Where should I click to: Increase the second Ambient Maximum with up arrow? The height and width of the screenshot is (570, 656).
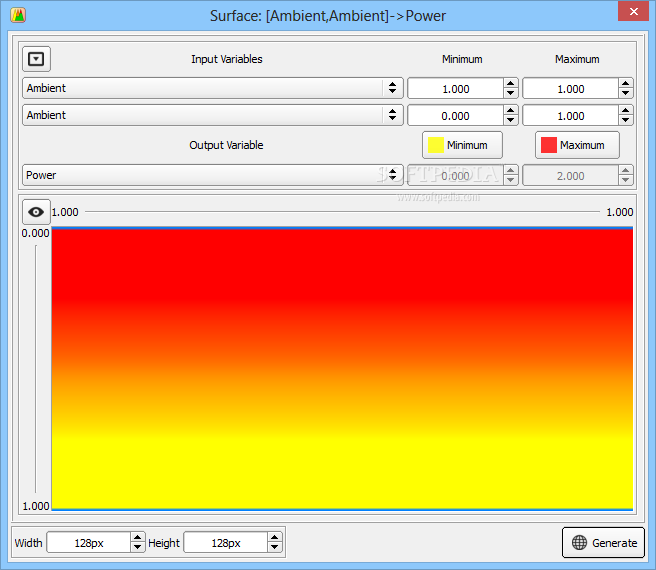tap(625, 110)
